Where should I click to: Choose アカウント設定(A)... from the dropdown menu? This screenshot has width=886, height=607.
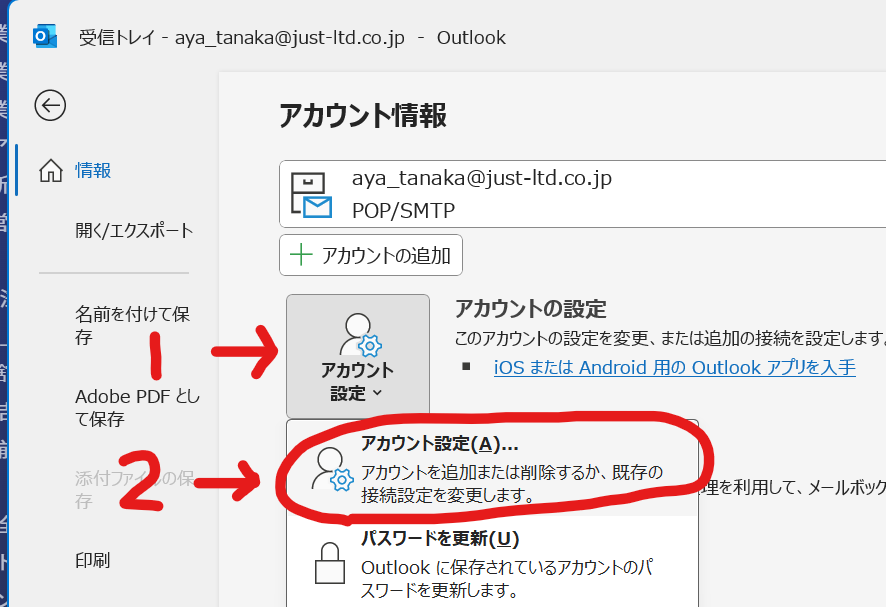(x=492, y=469)
